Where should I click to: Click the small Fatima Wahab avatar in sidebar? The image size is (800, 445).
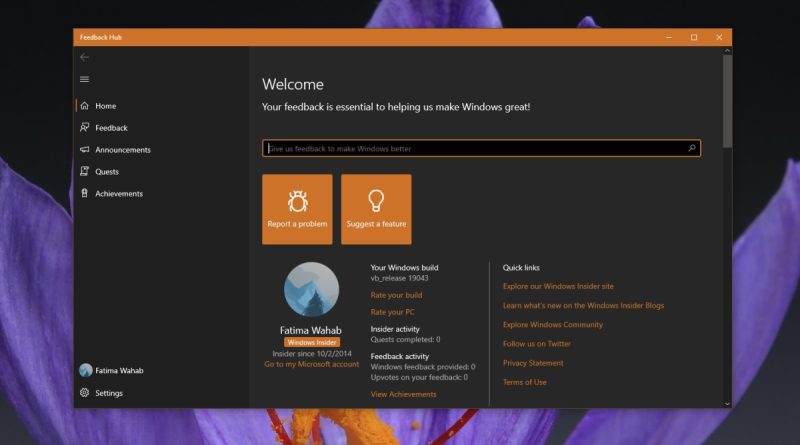(x=86, y=370)
